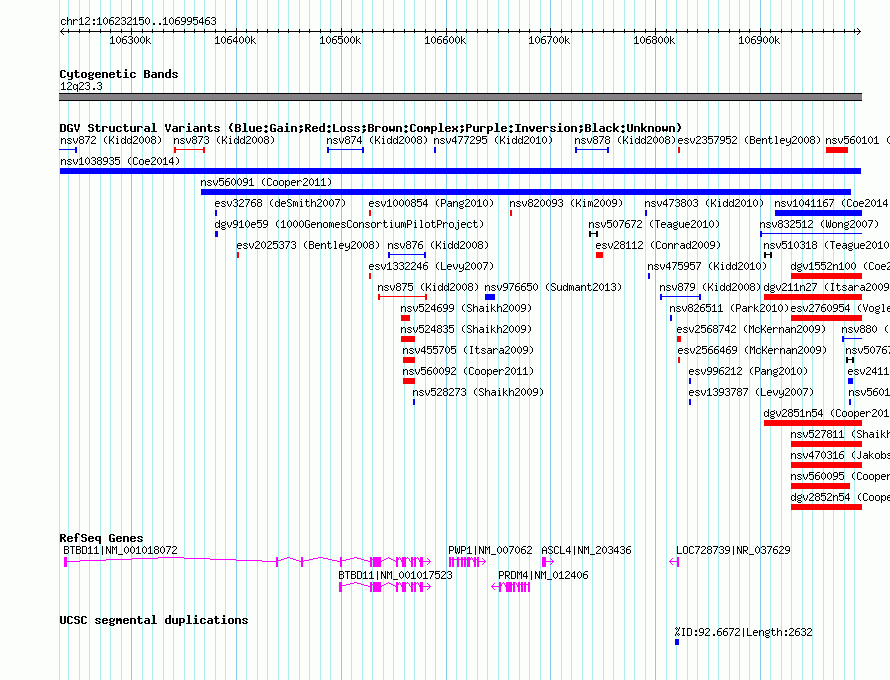Screen dimensions: 890x680
Task: Click the UCSC segmental duplications track title
Action: pos(154,620)
